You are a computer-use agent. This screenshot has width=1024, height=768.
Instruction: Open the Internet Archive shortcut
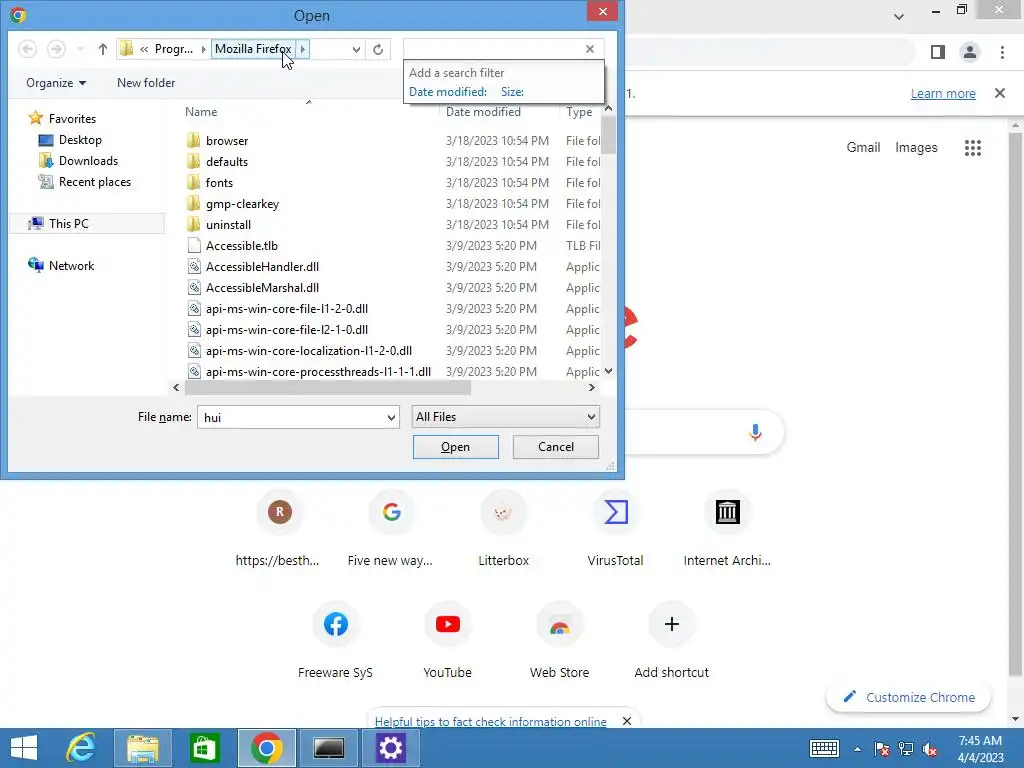pos(727,529)
